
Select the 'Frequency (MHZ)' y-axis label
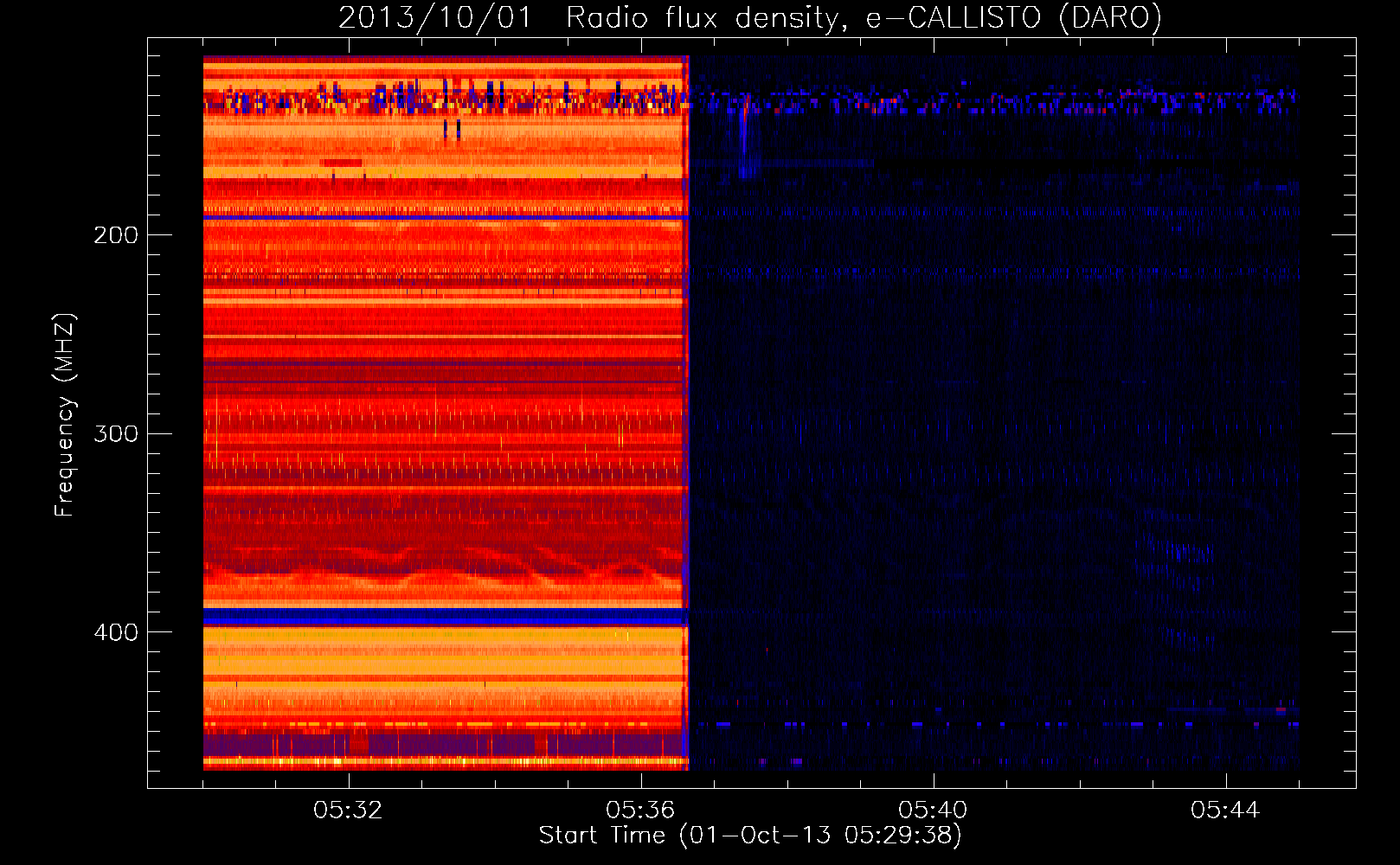point(65,415)
